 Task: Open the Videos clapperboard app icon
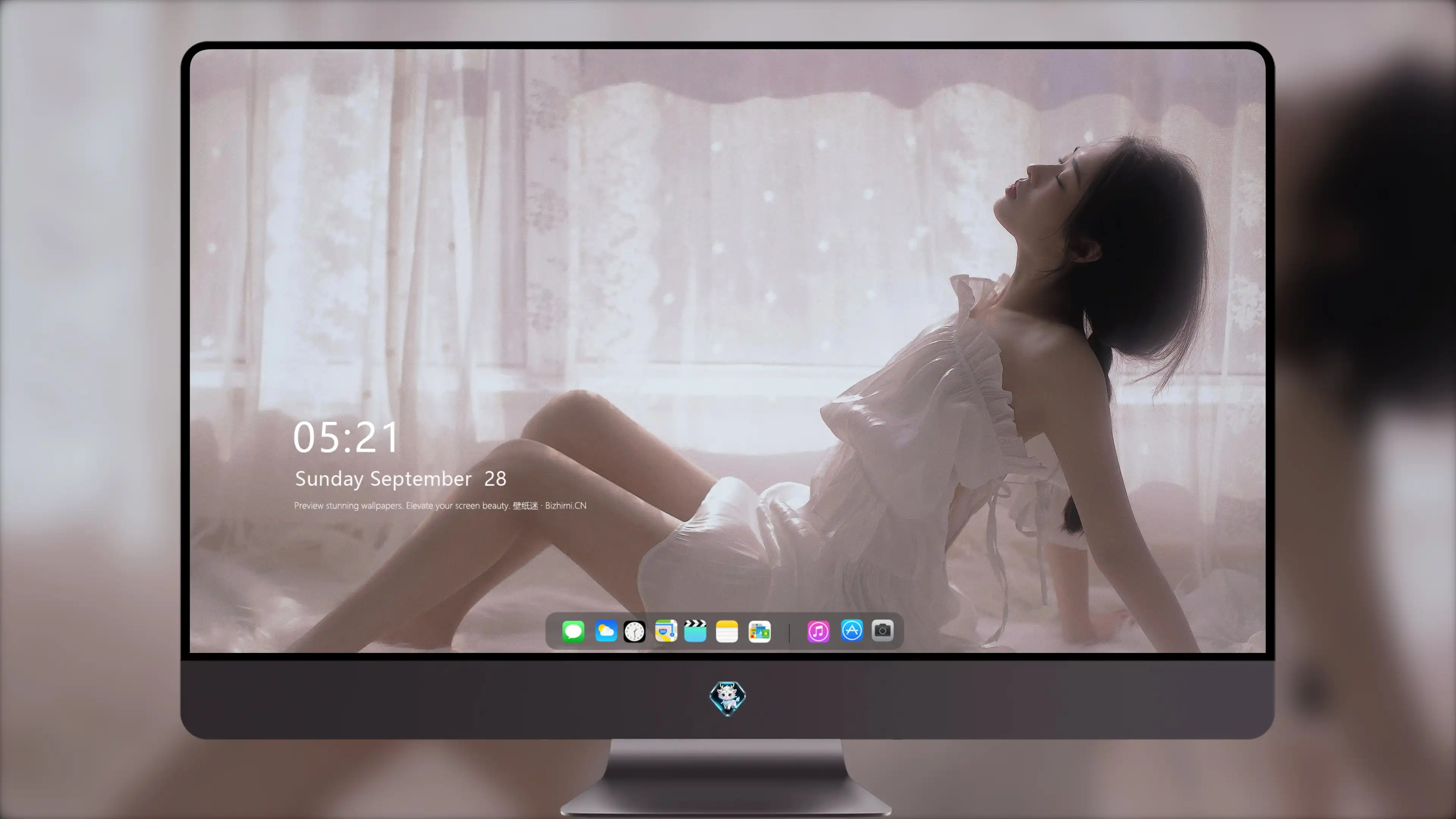[695, 631]
